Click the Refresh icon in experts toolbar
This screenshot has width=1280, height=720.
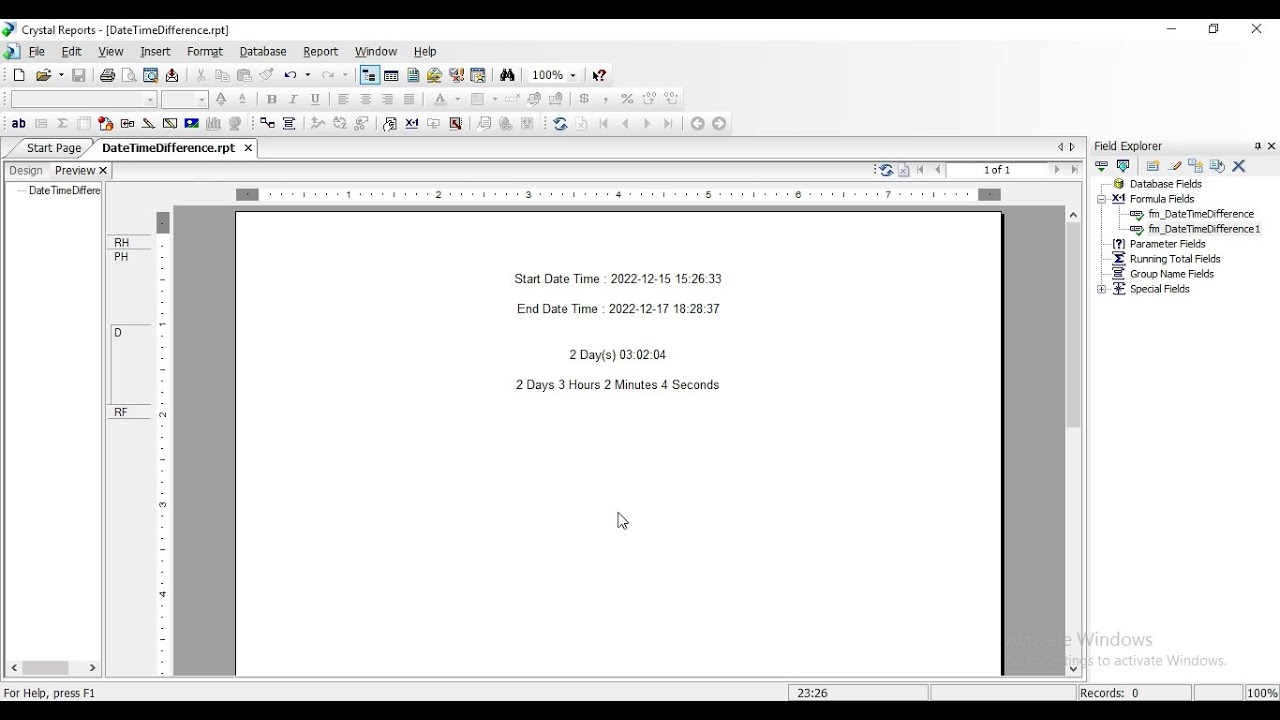(x=560, y=124)
